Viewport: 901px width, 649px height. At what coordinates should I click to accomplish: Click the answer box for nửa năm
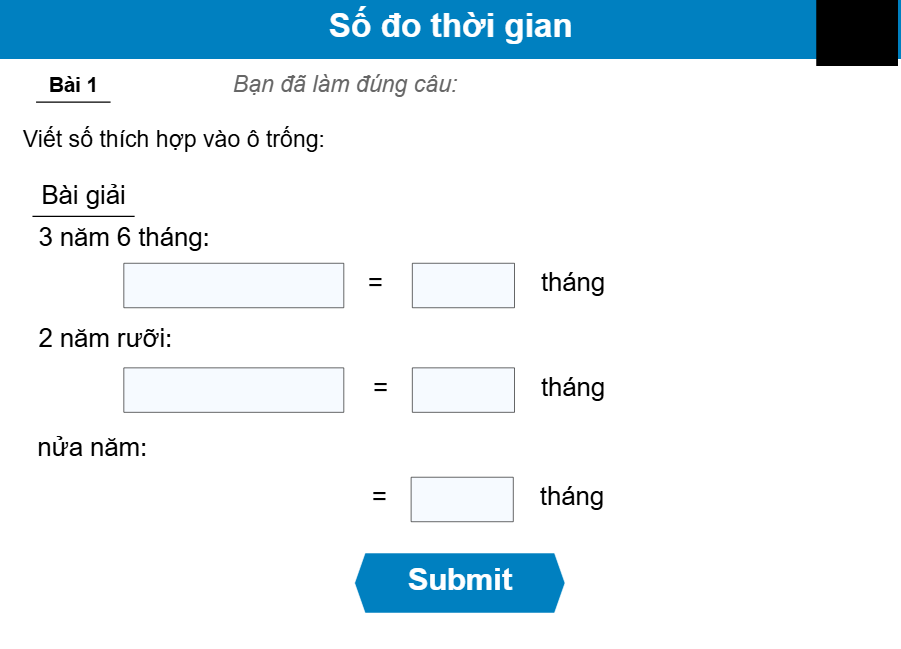point(462,496)
